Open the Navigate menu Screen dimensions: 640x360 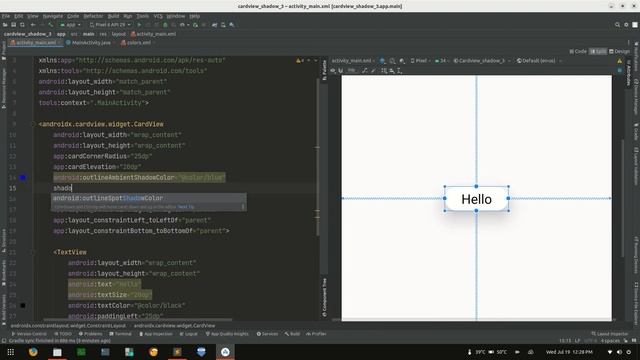pyautogui.click(x=53, y=16)
